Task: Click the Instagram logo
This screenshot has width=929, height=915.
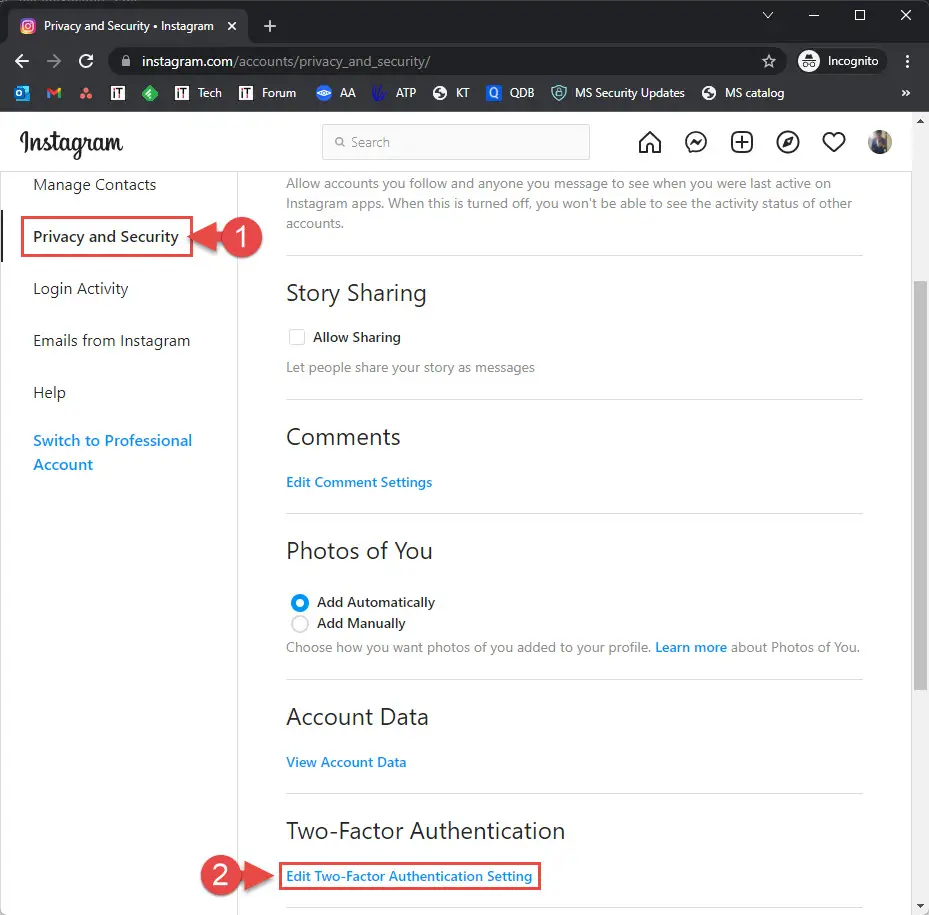Action: [x=72, y=144]
